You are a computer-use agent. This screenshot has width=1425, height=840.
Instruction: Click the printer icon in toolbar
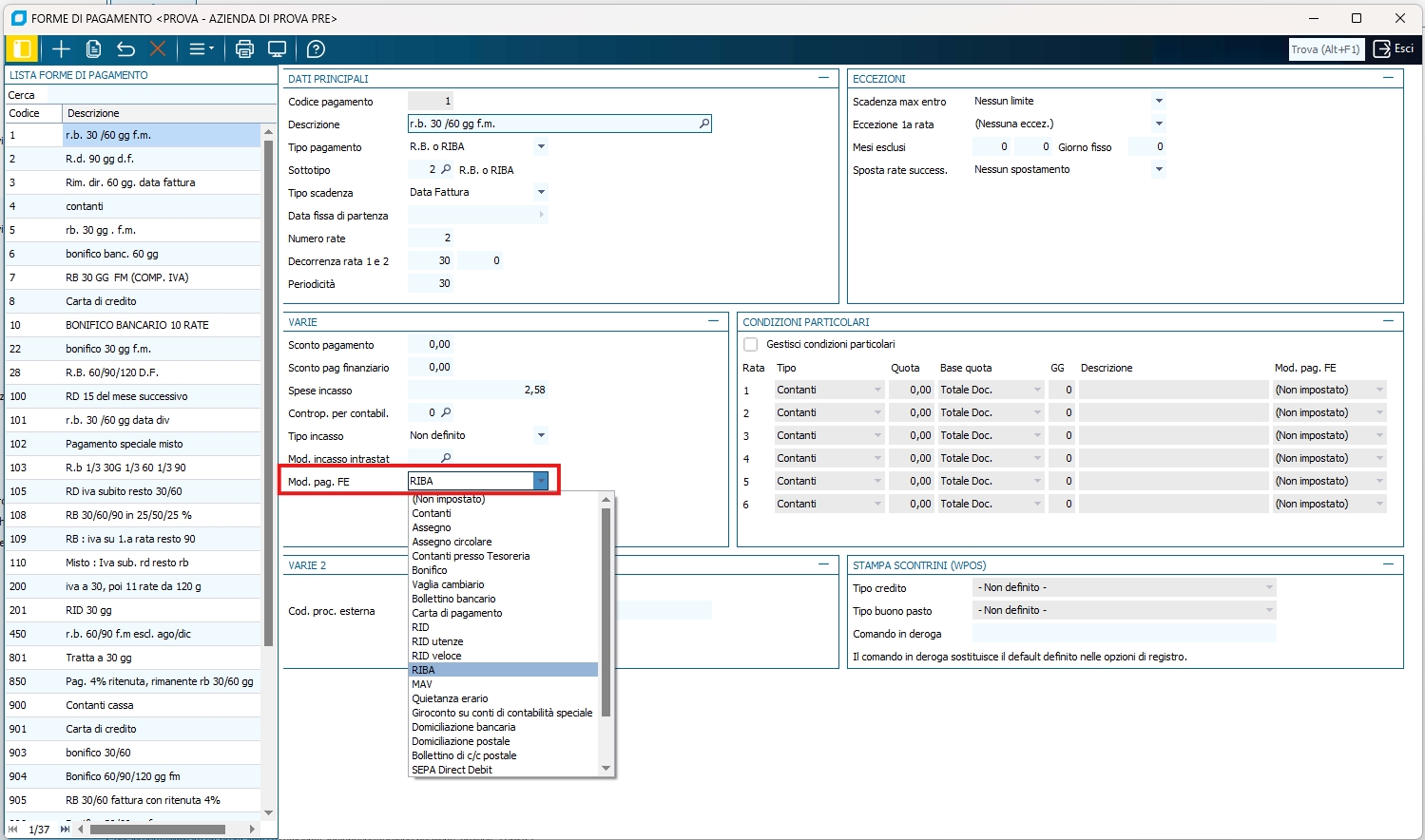pyautogui.click(x=244, y=49)
